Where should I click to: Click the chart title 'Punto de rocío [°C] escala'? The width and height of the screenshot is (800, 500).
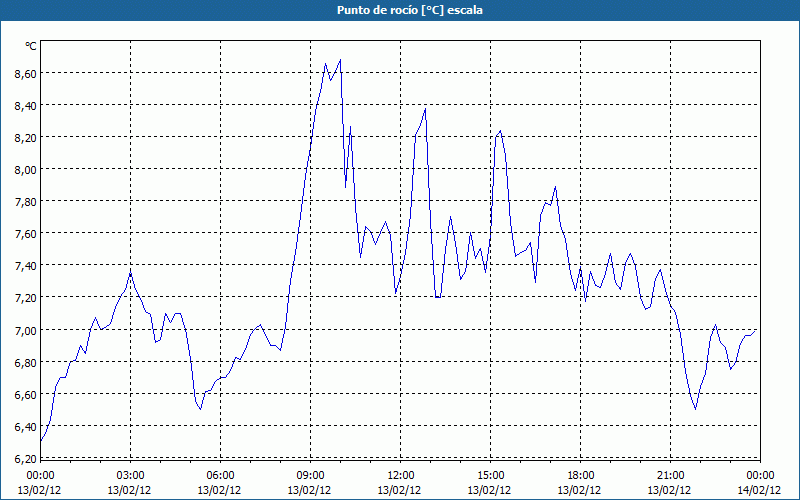(410, 10)
